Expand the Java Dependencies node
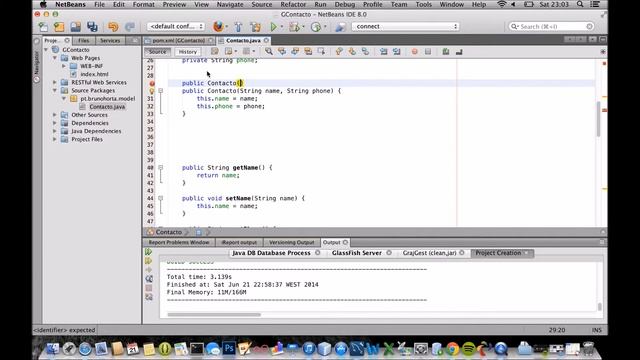Screen dimensions: 640x360 pyautogui.click(x=55, y=131)
